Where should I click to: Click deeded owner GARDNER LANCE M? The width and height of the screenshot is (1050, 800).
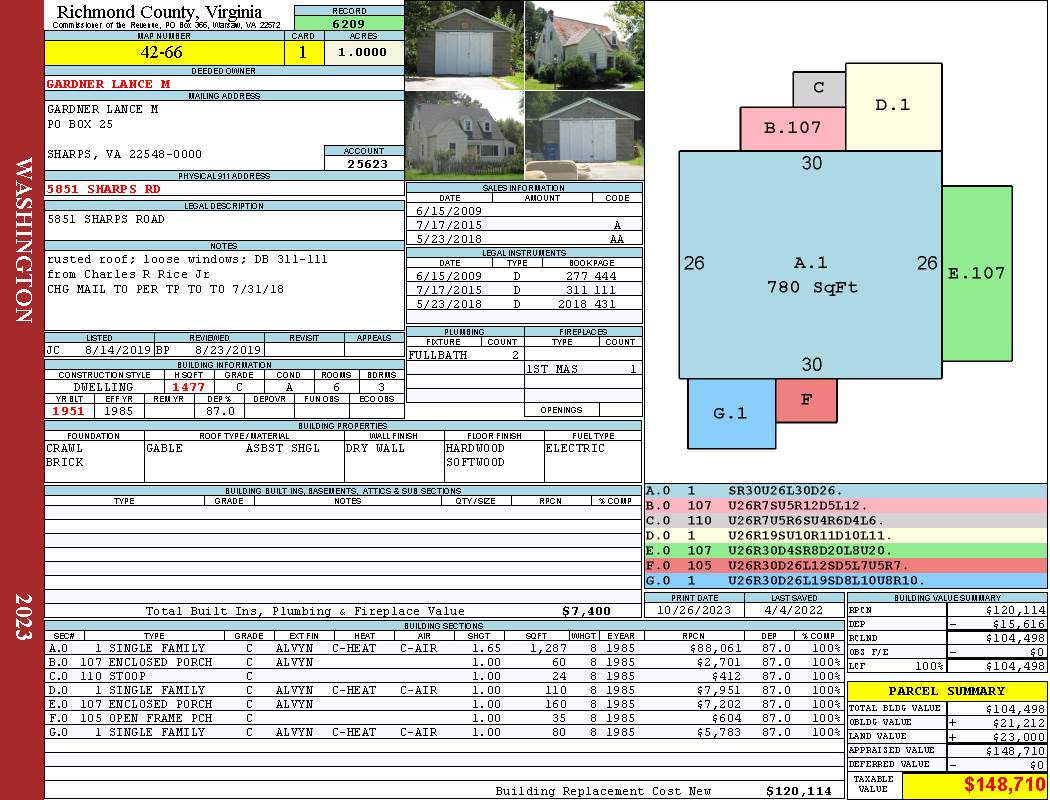tap(108, 84)
